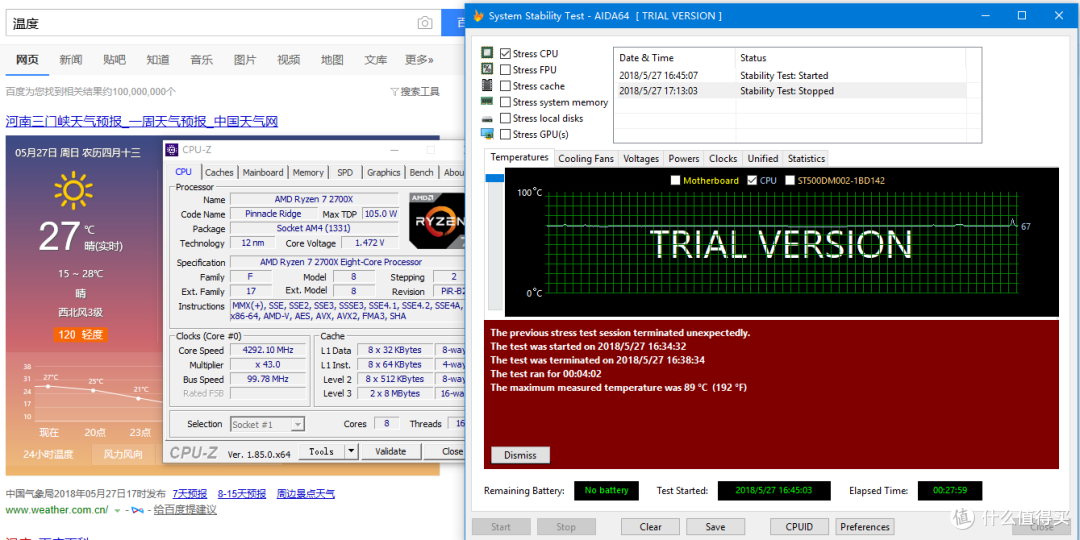This screenshot has width=1080, height=540.
Task: Enable Stress GPU(s) checkbox
Action: [506, 134]
